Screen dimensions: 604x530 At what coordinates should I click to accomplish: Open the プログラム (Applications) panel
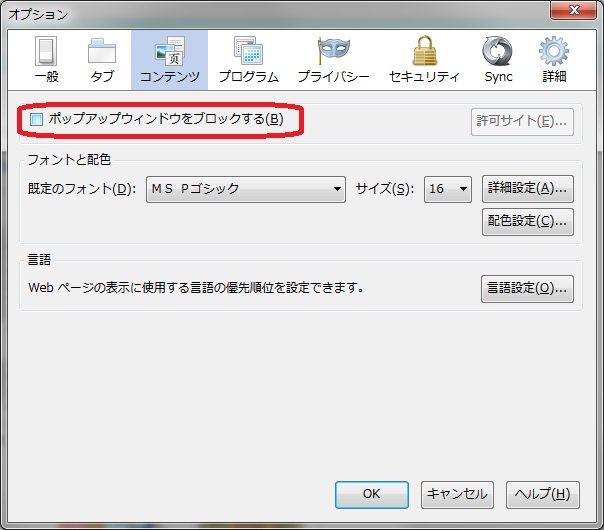click(248, 59)
